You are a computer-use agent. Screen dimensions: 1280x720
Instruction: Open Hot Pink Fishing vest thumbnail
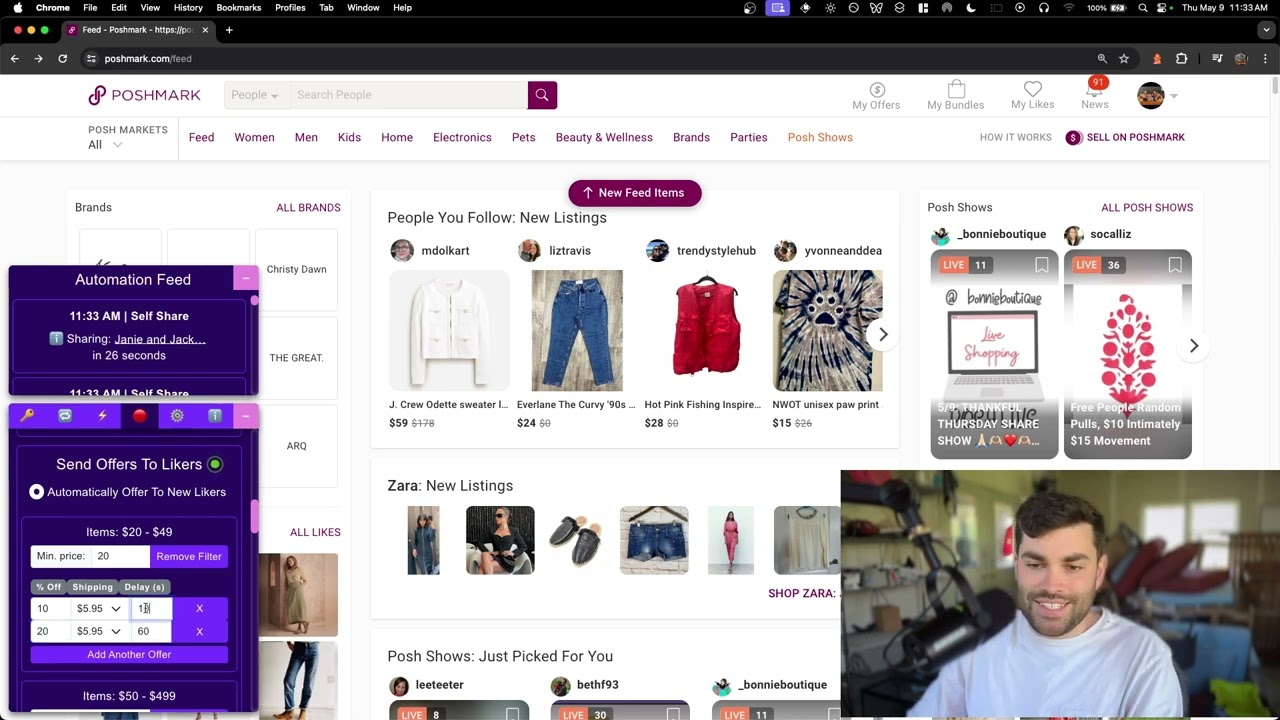(x=706, y=331)
